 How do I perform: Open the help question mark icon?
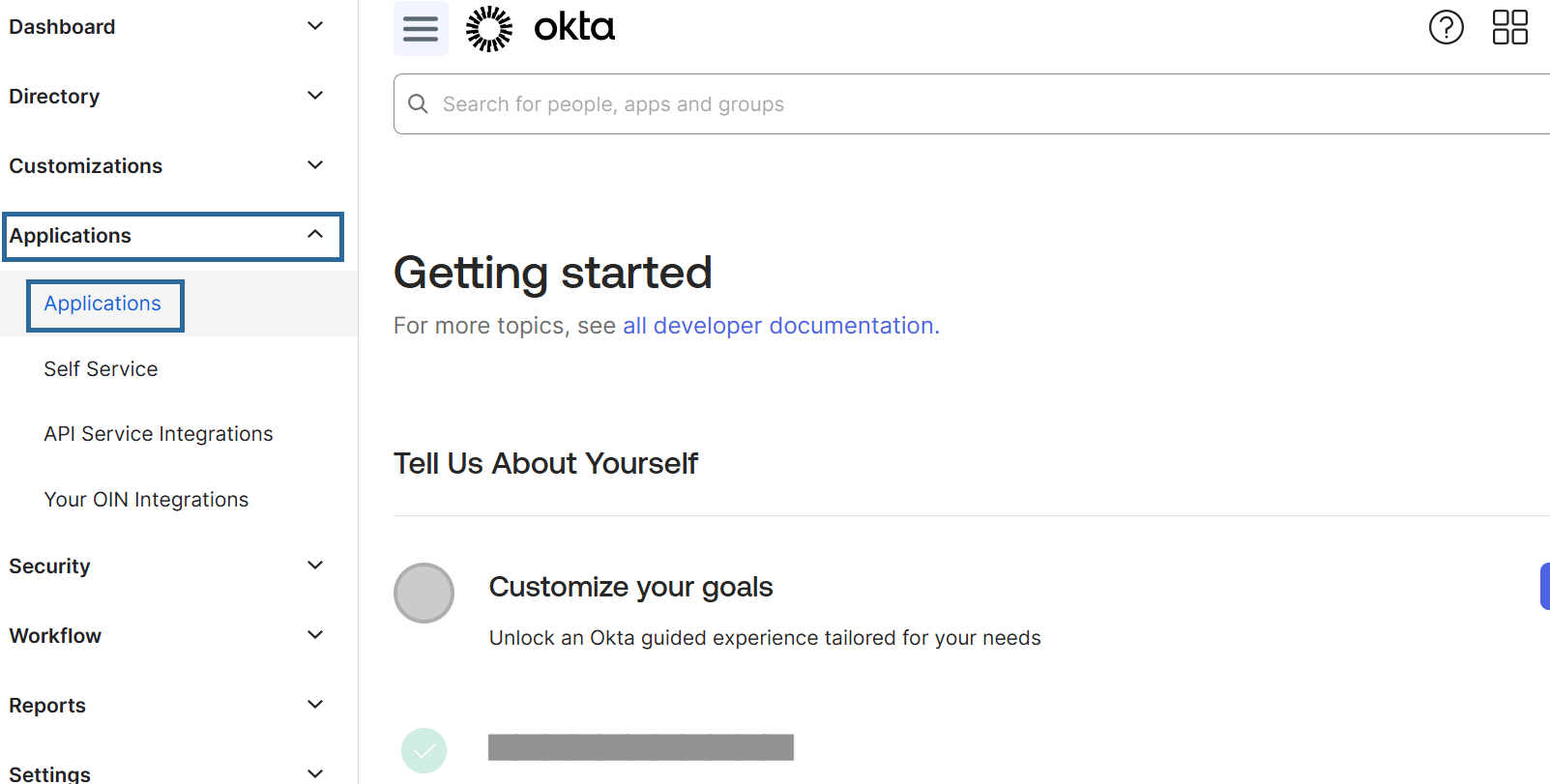(x=1446, y=27)
